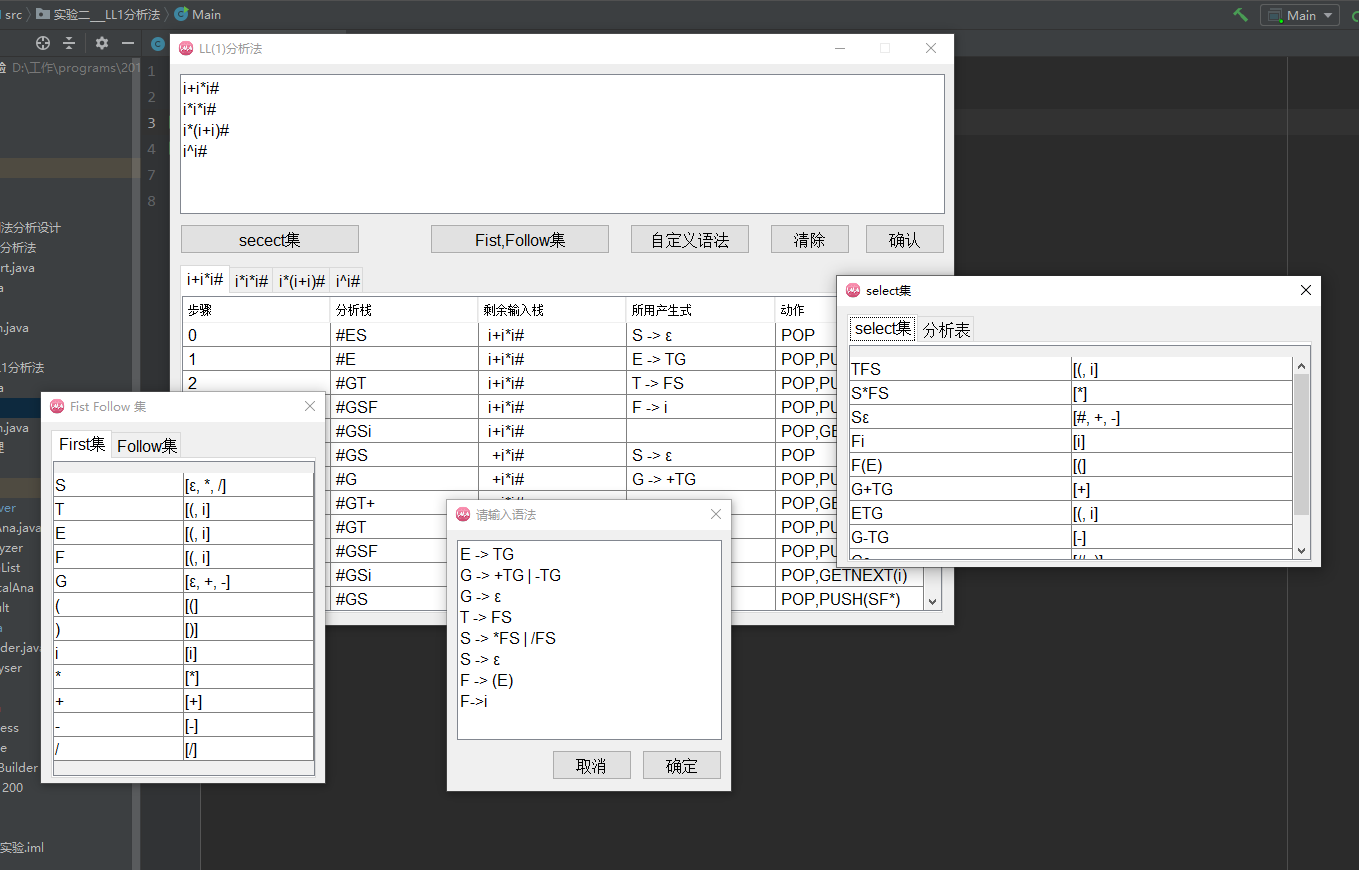Click the Select Opened File crosshair icon
Viewport: 1359px width, 870px height.
41,43
